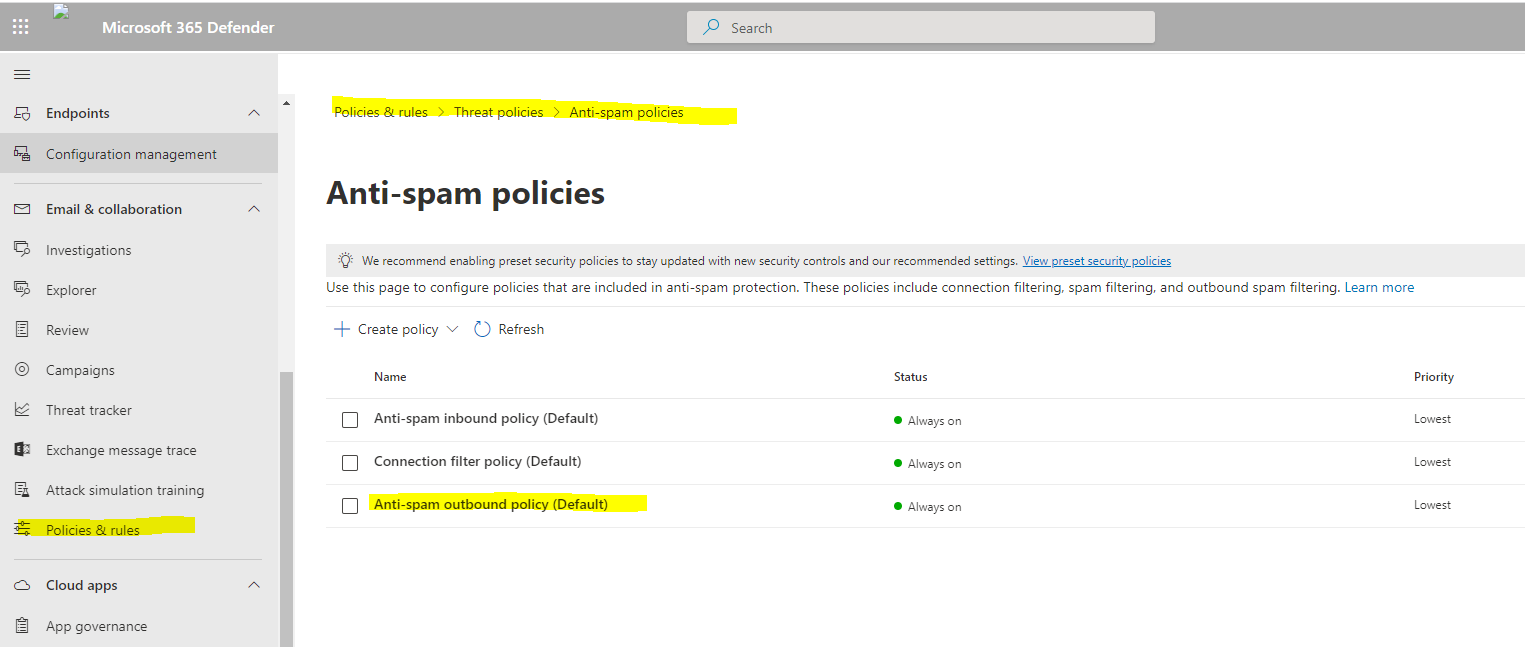The image size is (1525, 647).
Task: Click the View preset security policies link
Action: [1097, 261]
